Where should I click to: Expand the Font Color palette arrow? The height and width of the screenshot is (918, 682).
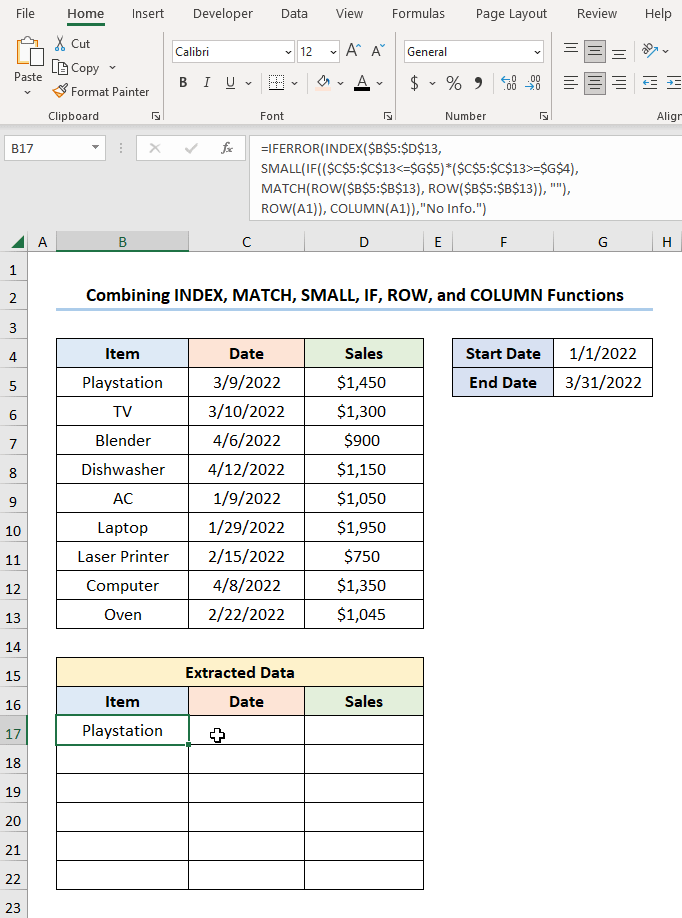pyautogui.click(x=379, y=83)
